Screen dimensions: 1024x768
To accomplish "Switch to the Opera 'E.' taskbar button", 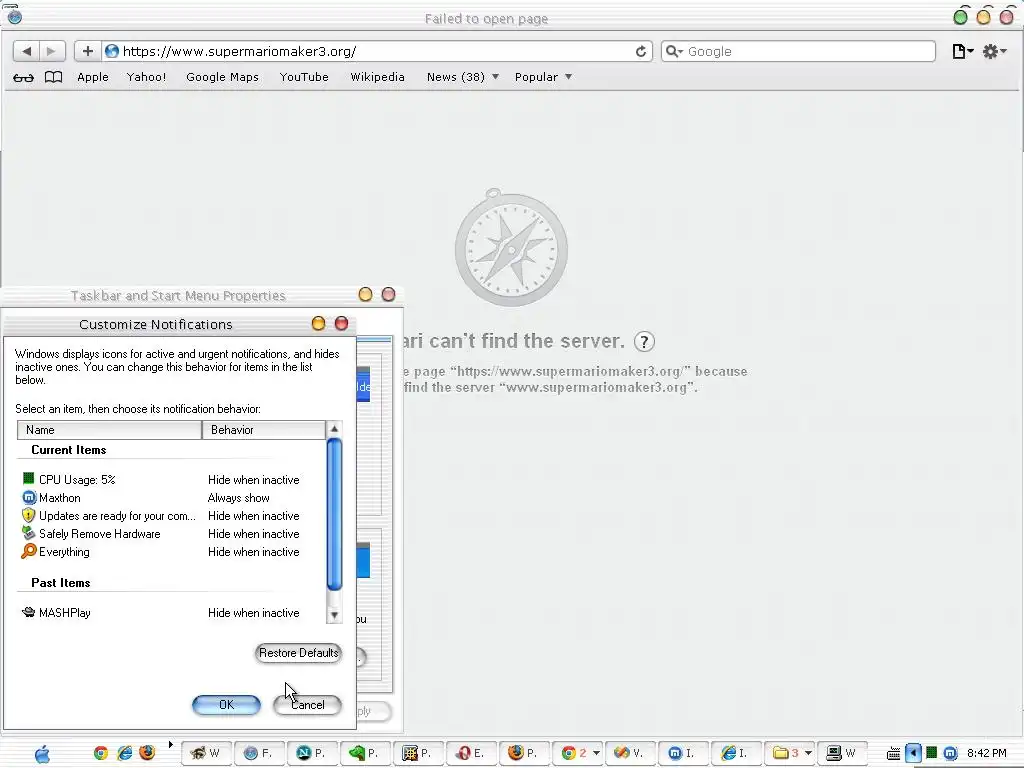I will (x=472, y=753).
